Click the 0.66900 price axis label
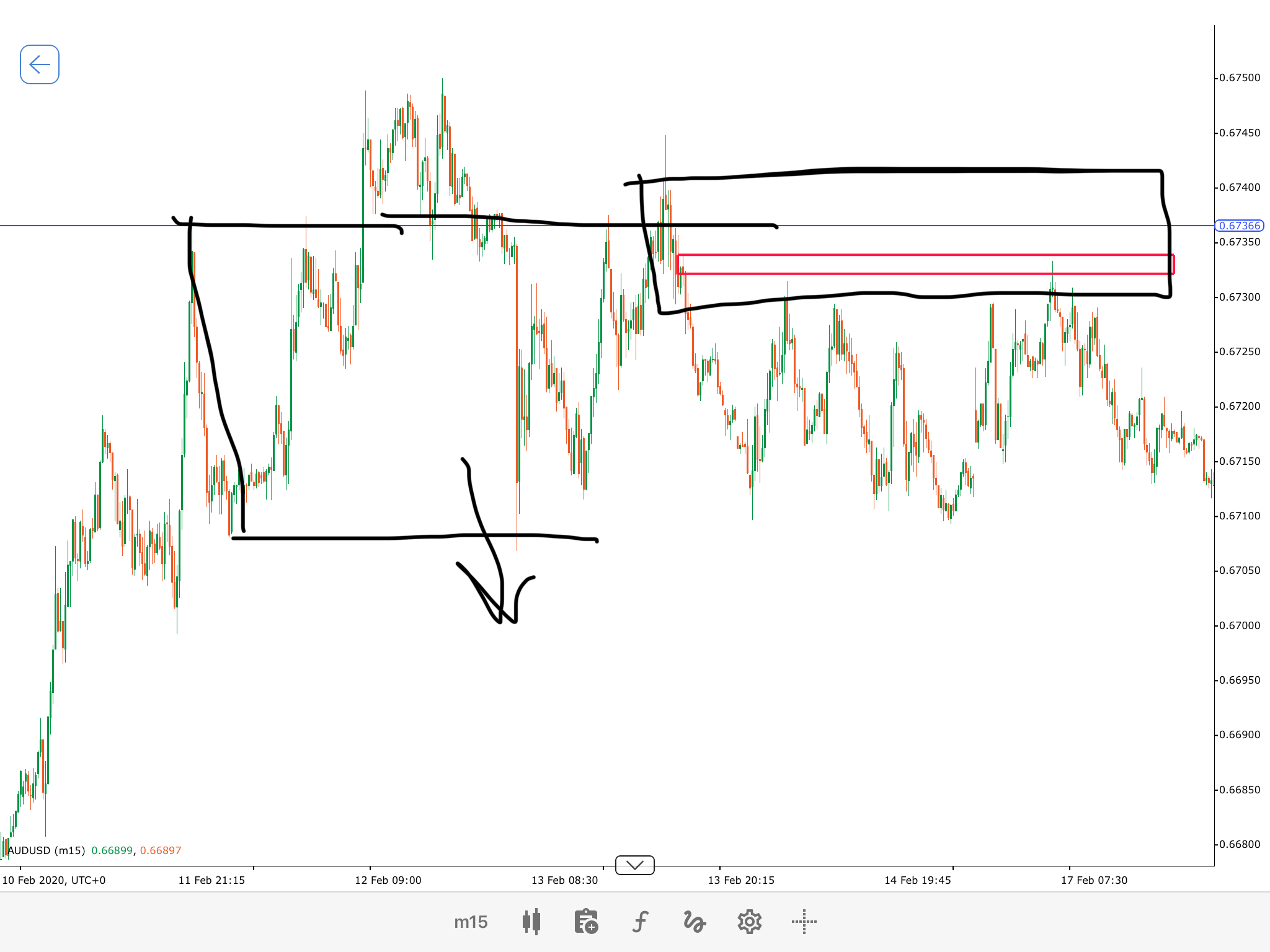The width and height of the screenshot is (1270, 952). point(1240,734)
